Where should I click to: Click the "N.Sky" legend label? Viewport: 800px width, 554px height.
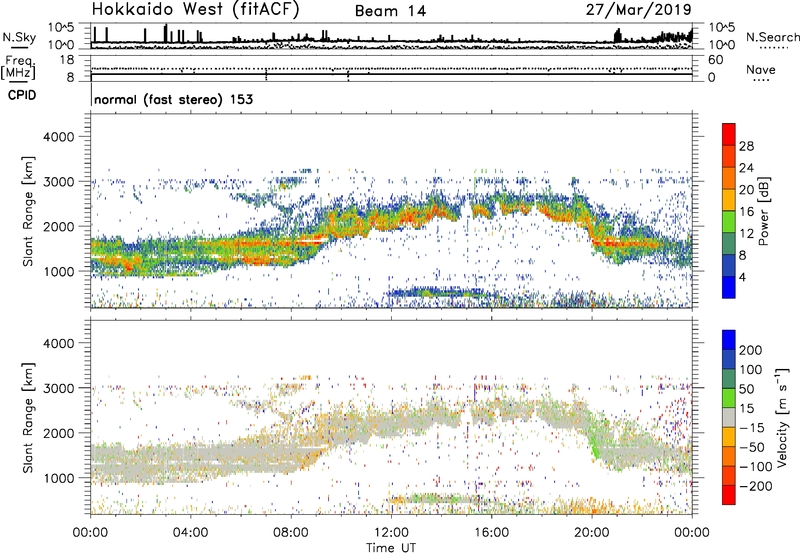(19, 37)
